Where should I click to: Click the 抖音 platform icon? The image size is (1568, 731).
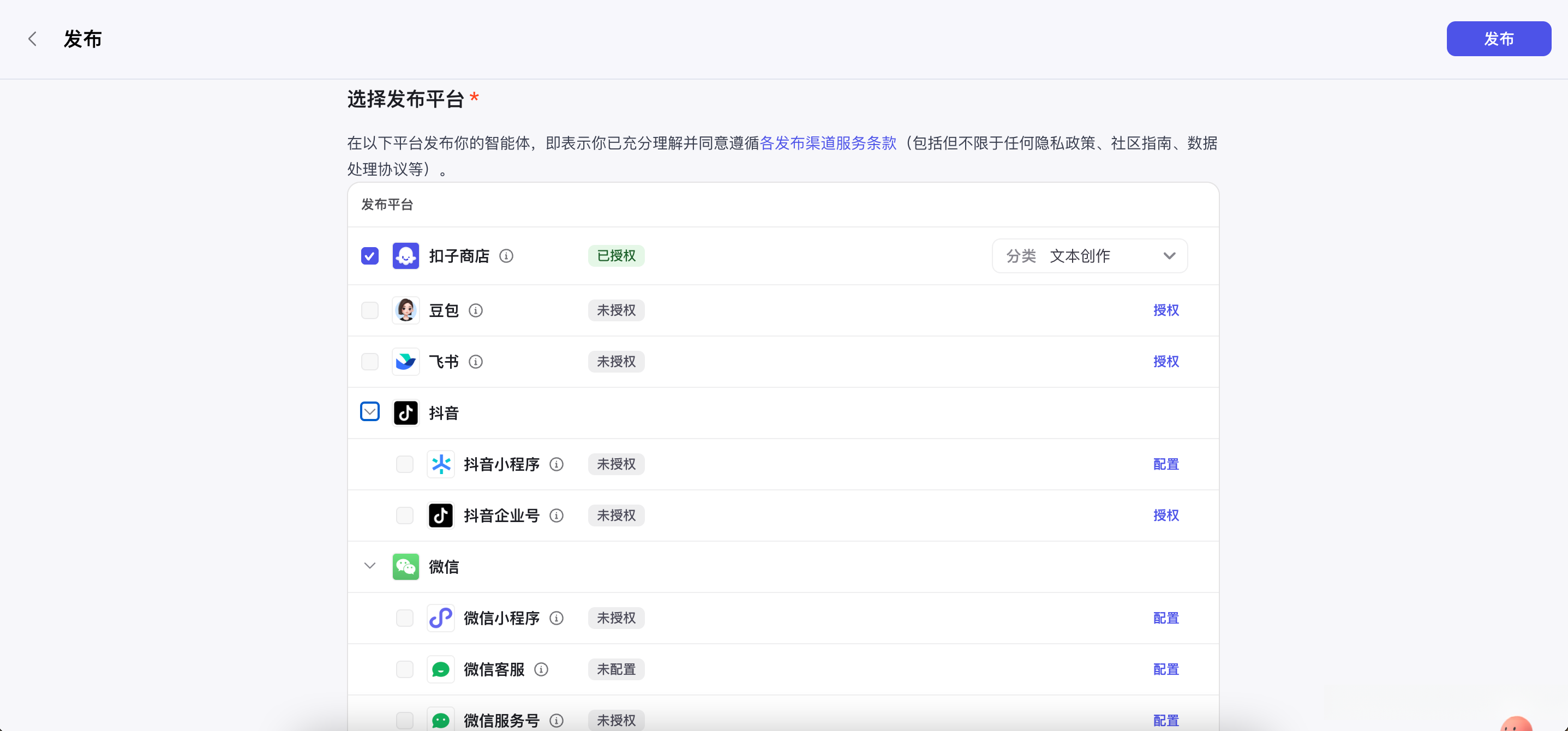click(x=405, y=412)
